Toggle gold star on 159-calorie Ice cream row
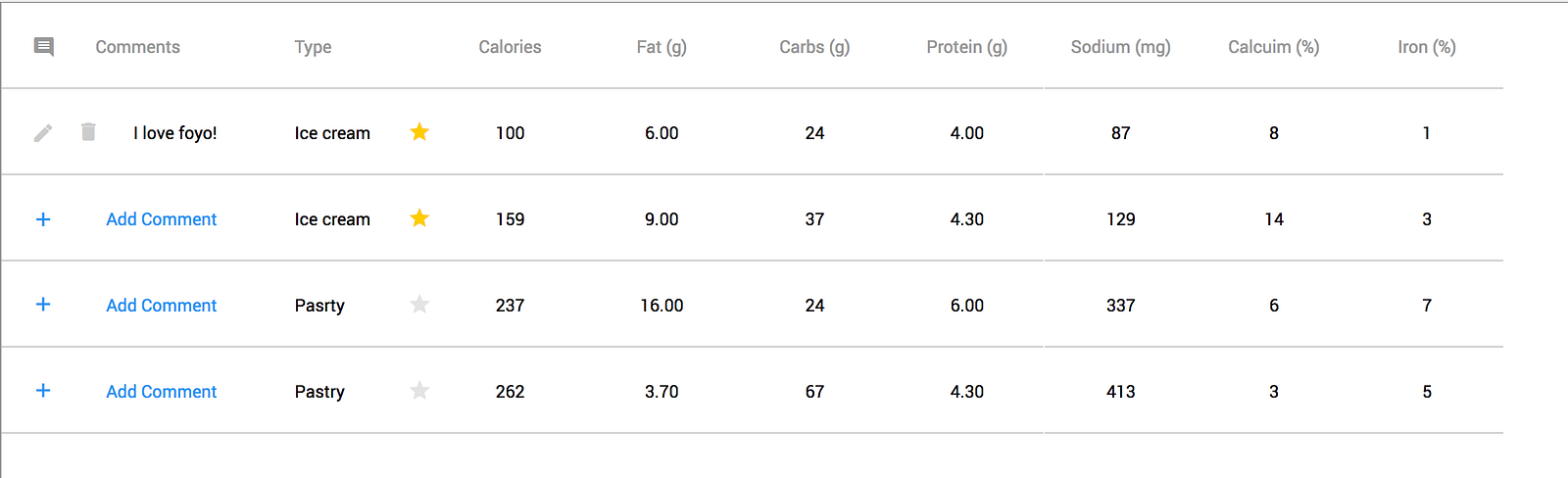The height and width of the screenshot is (478, 1568). click(x=419, y=218)
